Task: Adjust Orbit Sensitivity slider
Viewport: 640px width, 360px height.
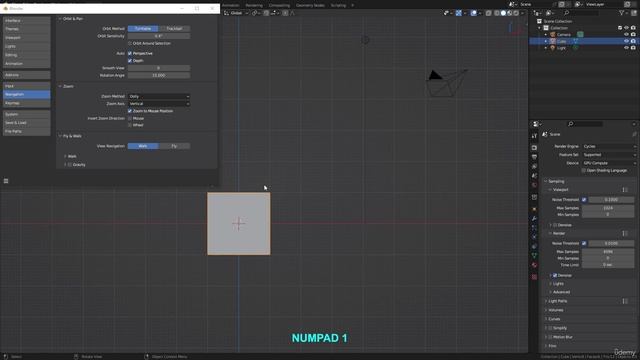Action: (x=159, y=36)
